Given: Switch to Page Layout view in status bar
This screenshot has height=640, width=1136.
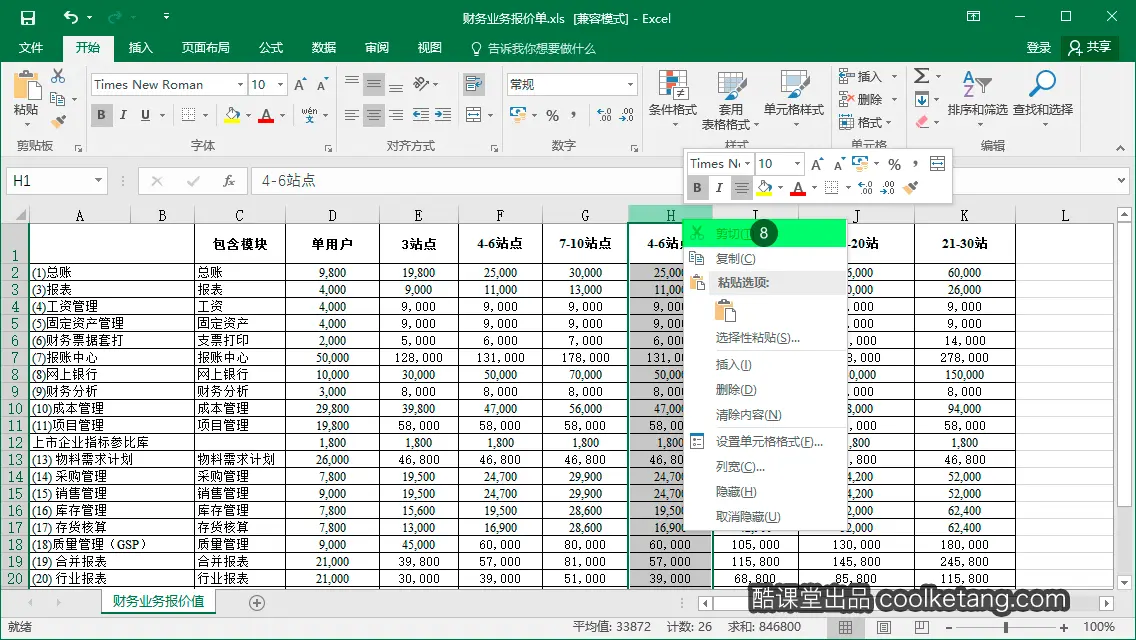Looking at the screenshot, I should [x=884, y=628].
